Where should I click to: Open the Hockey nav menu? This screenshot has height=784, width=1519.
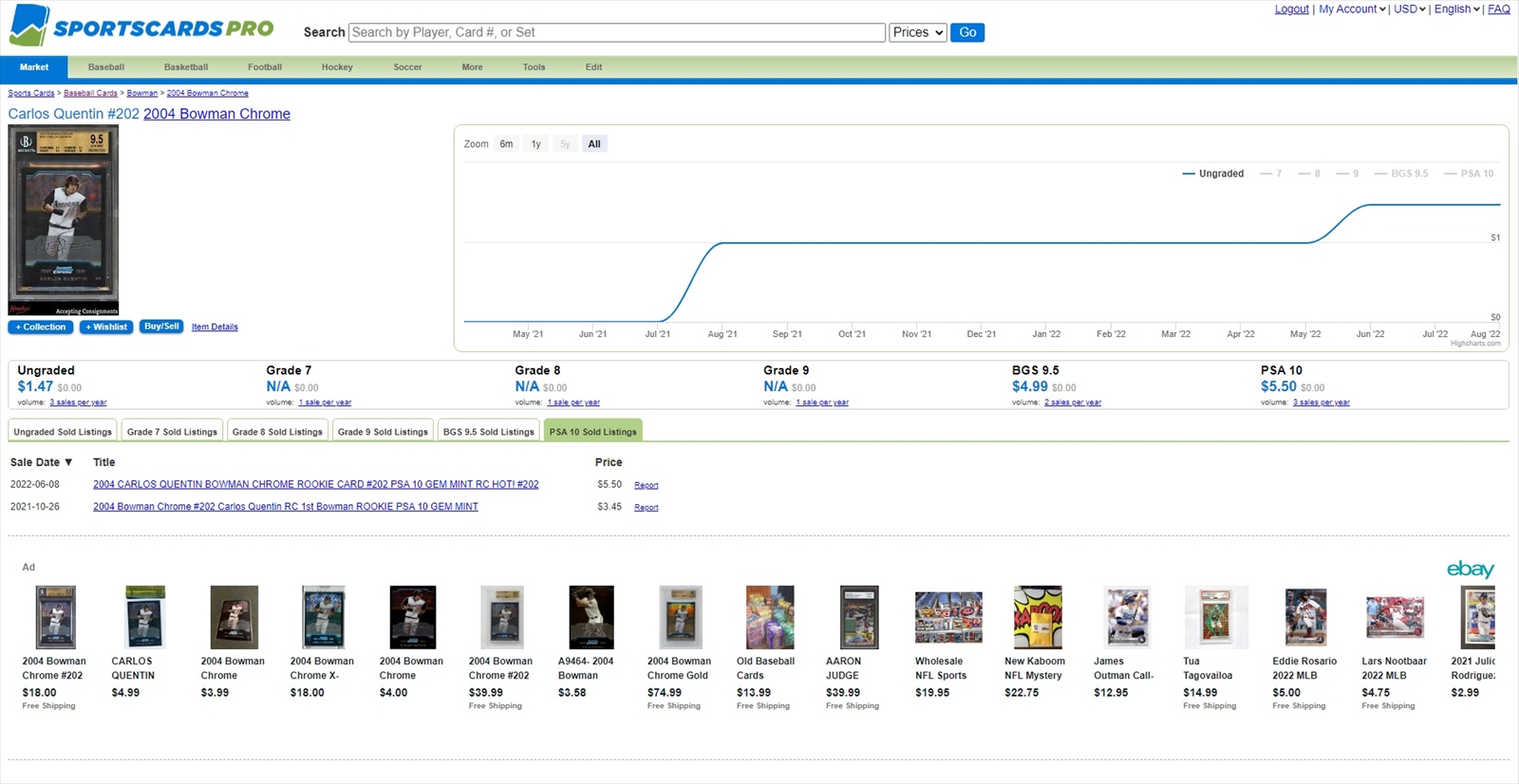click(x=337, y=67)
